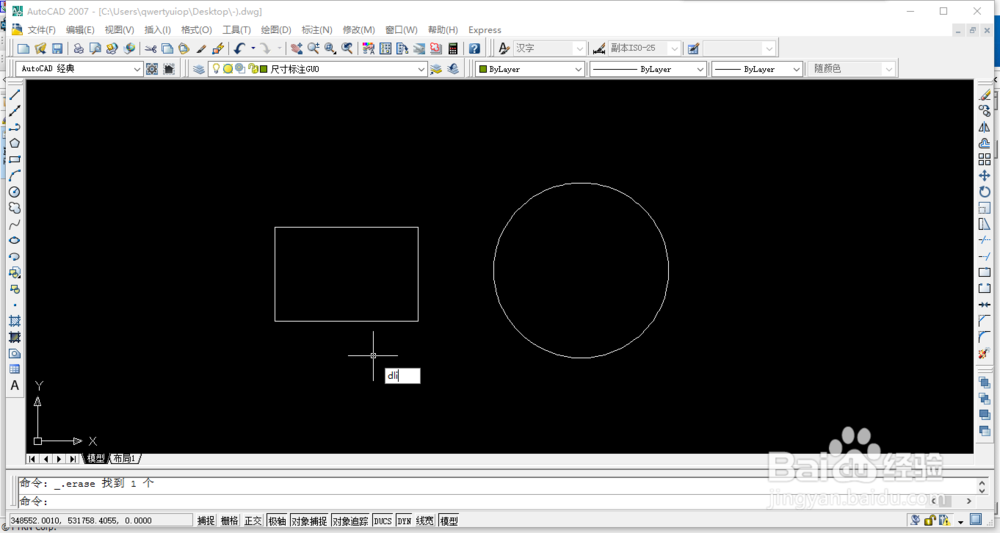The image size is (1000, 533).
Task: Click the dynamic input box showing dli
Action: 402,376
